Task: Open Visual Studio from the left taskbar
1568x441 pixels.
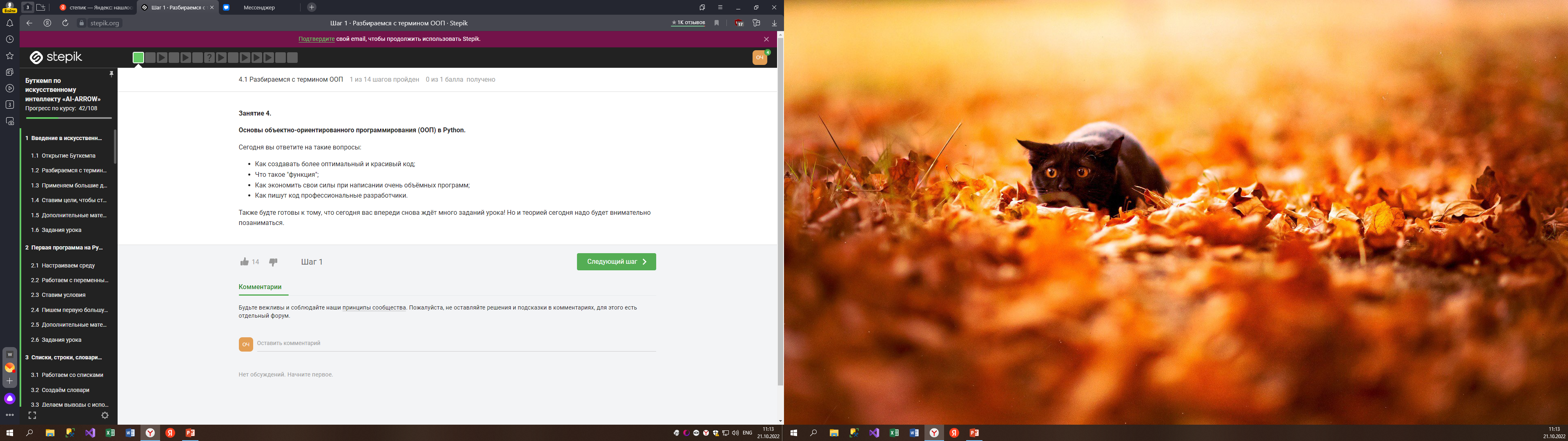Action: tap(90, 433)
